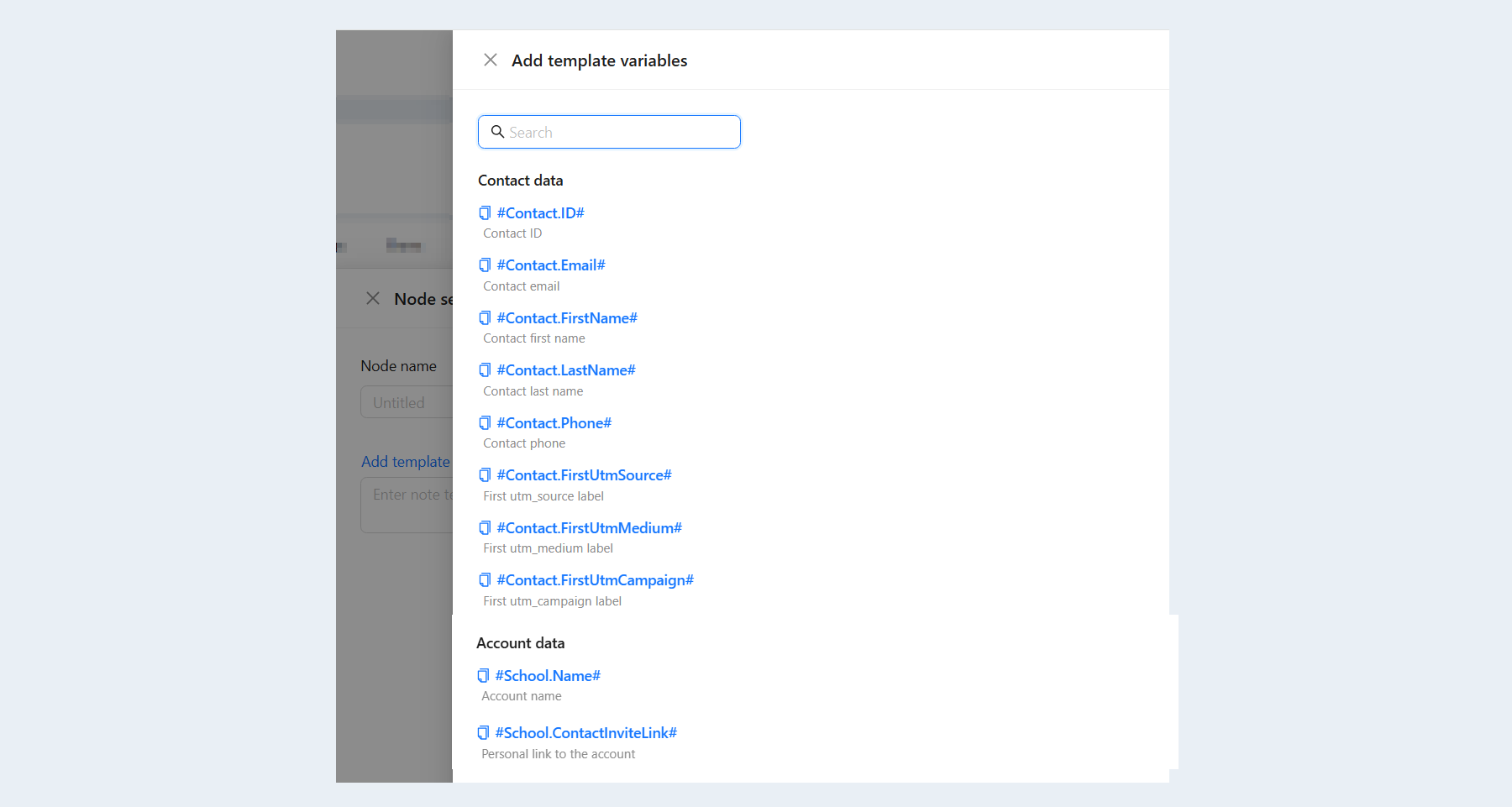Copy icon beside #Contact.Email#
Image resolution: width=1512 pixels, height=807 pixels.
click(485, 265)
